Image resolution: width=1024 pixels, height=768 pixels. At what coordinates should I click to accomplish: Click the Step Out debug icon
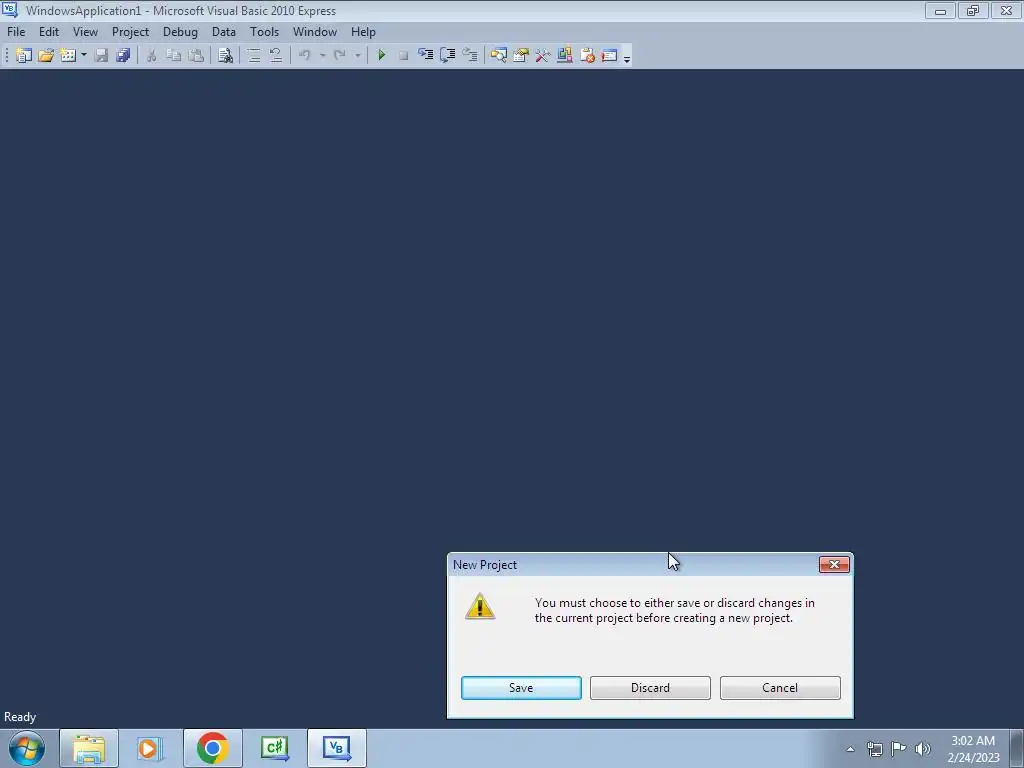click(470, 56)
